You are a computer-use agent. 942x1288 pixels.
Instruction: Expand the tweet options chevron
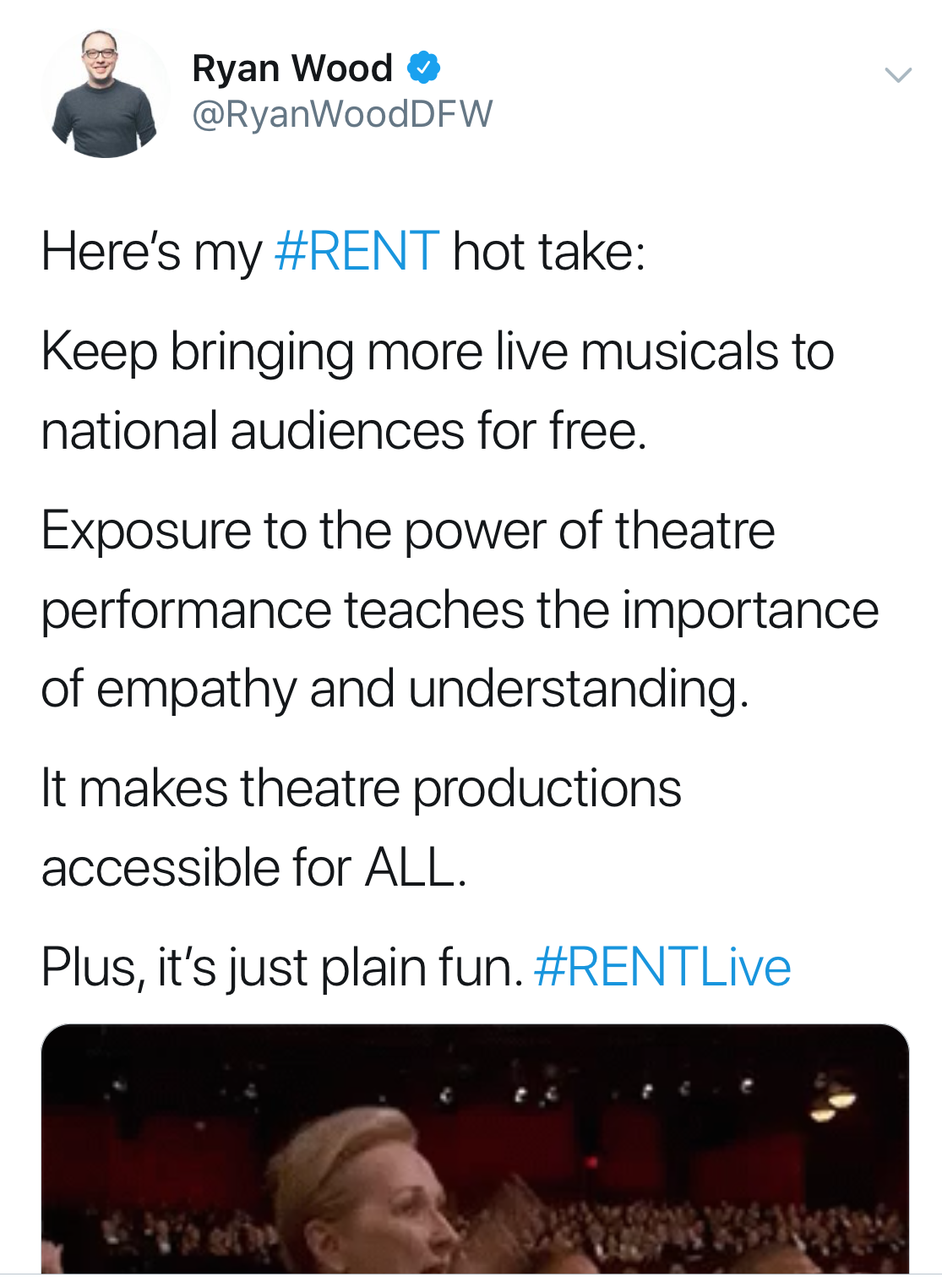pyautogui.click(x=897, y=74)
